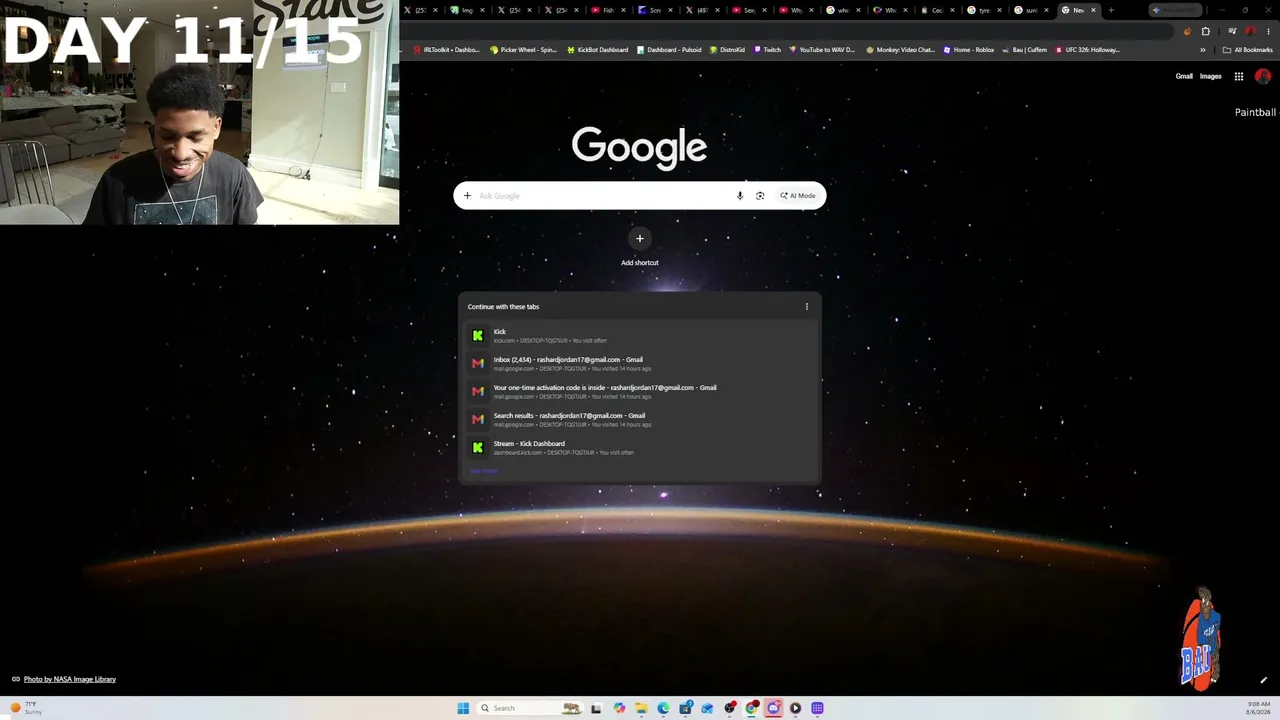The height and width of the screenshot is (720, 1280).
Task: Click the taskbar clock and date
Action: coord(1258,708)
